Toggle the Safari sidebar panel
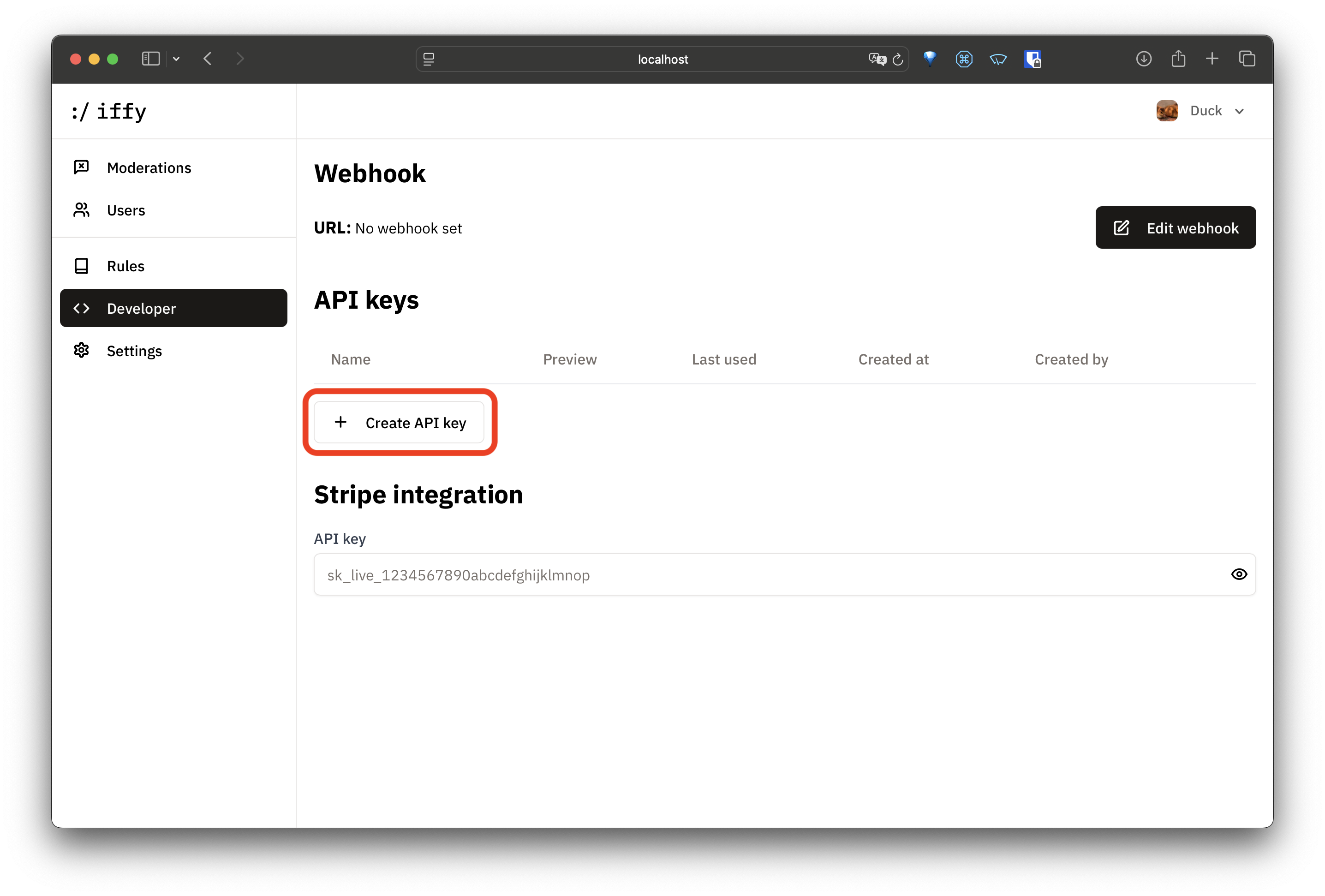The width and height of the screenshot is (1325, 896). (x=150, y=59)
